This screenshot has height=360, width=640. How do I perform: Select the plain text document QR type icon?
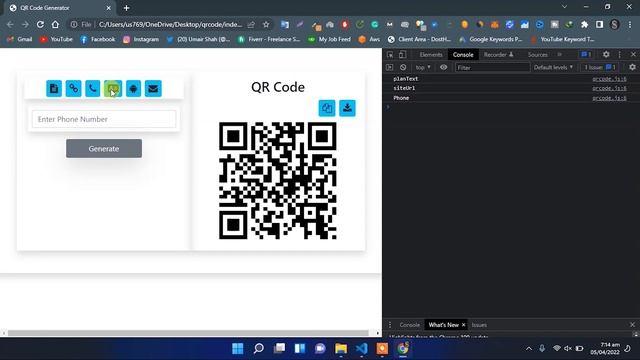54,88
